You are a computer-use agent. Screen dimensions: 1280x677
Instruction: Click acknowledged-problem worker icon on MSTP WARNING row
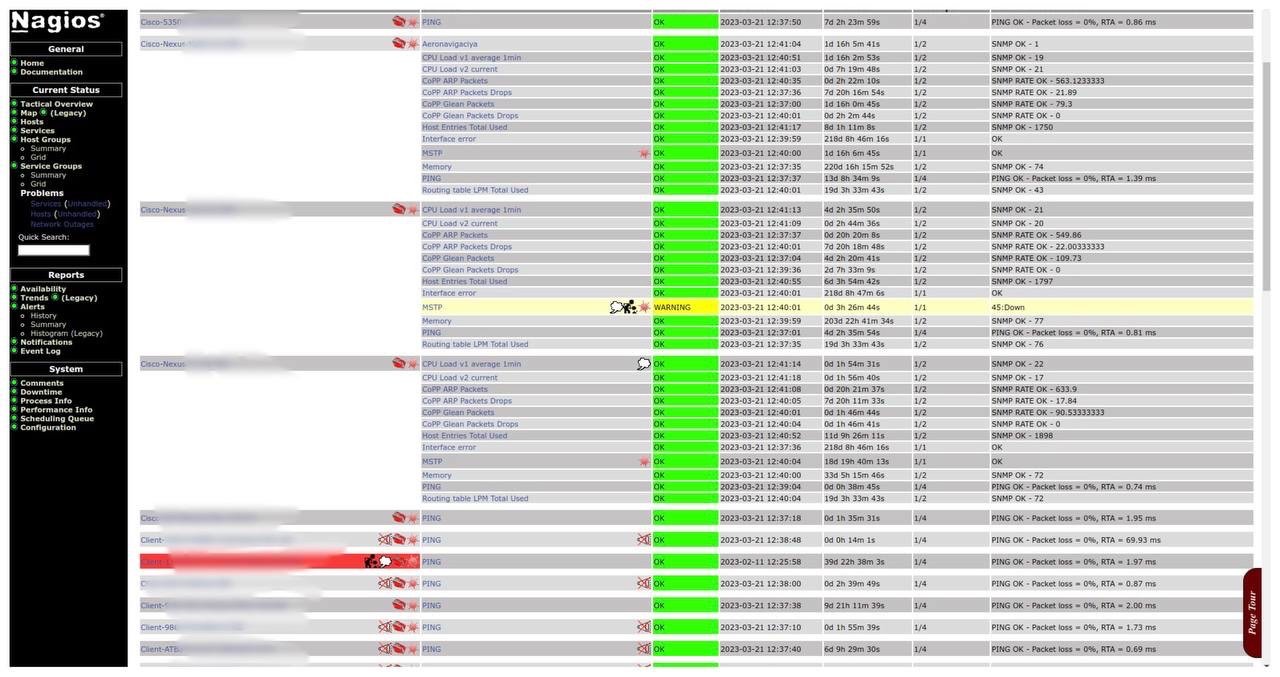click(629, 307)
